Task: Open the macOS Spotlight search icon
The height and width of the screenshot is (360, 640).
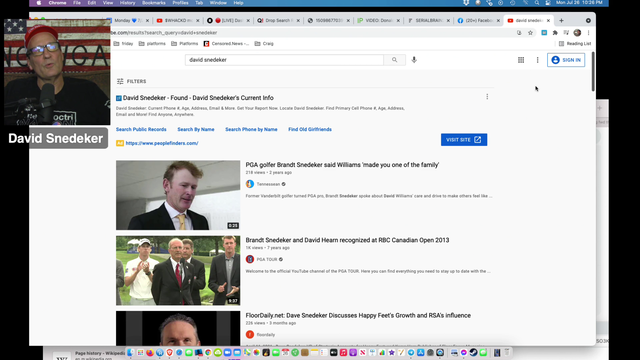Action: (537, 3)
